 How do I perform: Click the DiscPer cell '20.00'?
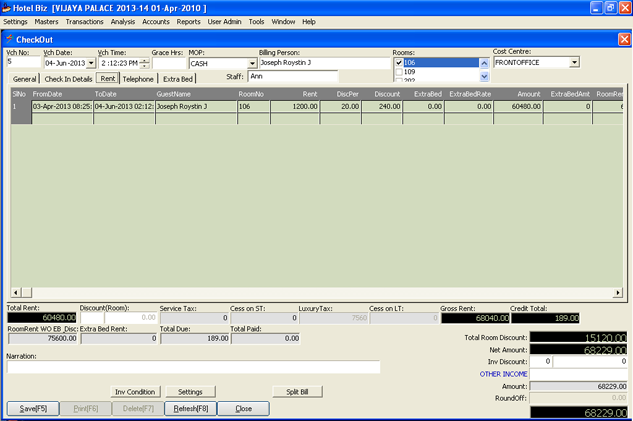pyautogui.click(x=340, y=107)
